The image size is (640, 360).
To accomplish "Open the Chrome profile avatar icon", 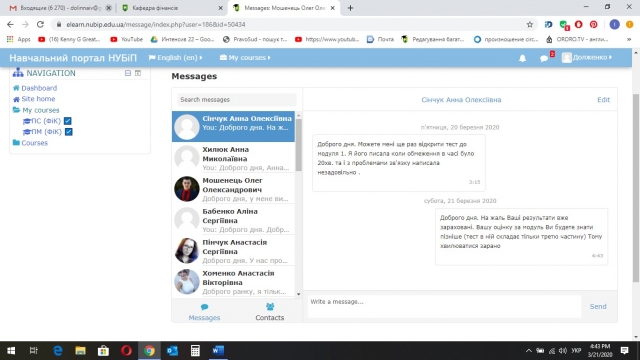I will pyautogui.click(x=614, y=24).
